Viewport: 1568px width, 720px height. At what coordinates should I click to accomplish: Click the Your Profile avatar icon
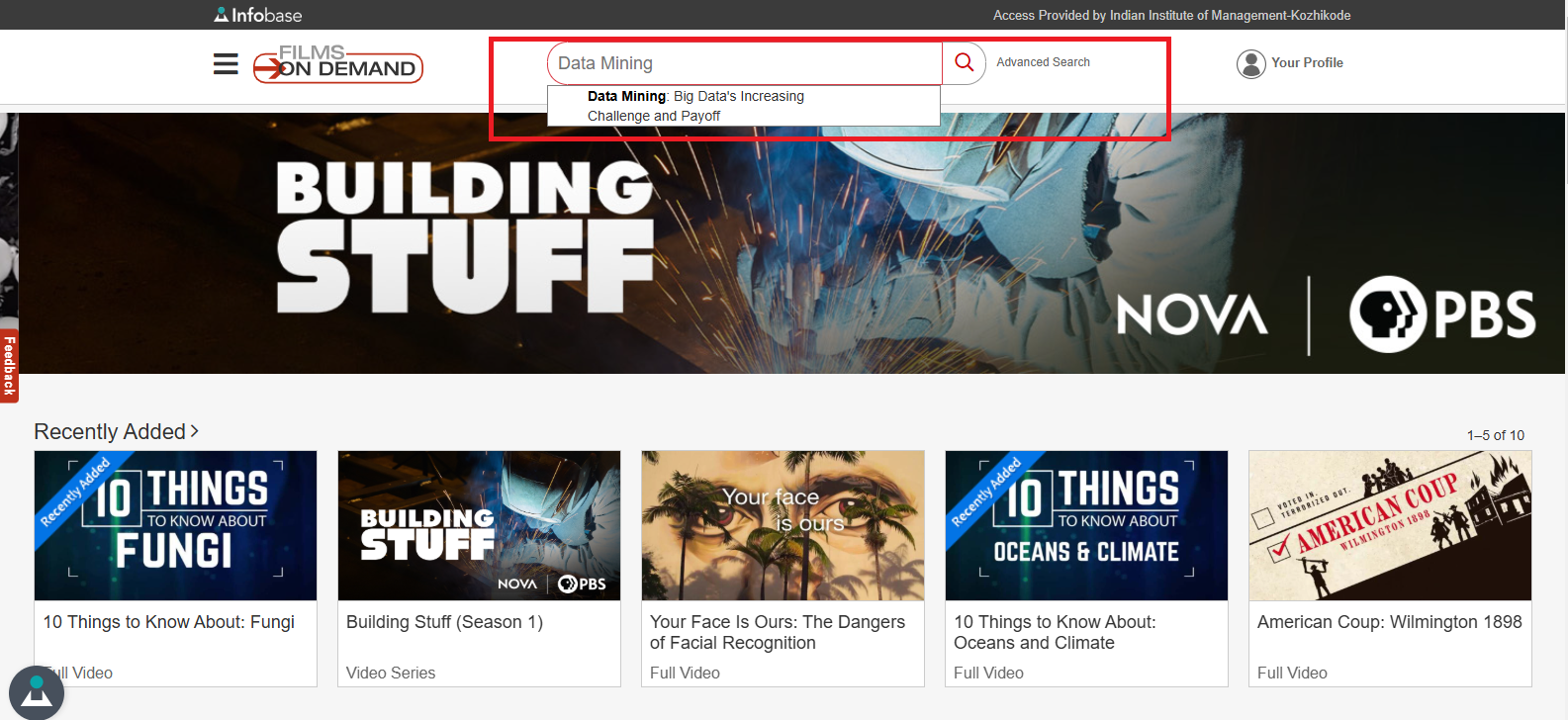pos(1250,63)
